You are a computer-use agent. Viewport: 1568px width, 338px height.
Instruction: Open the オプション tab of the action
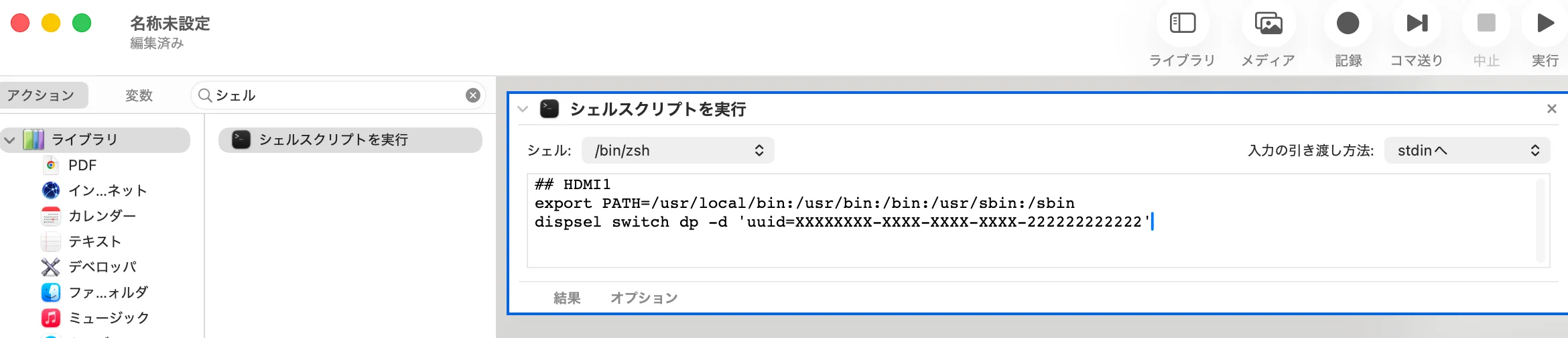(644, 298)
